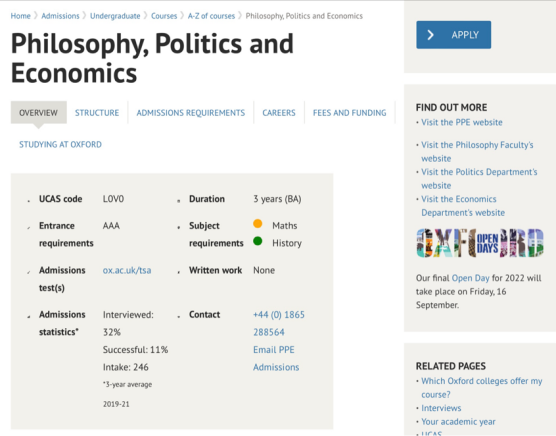This screenshot has height=436, width=556.
Task: Go to A-Z of courses breadcrumb
Action: (x=211, y=16)
